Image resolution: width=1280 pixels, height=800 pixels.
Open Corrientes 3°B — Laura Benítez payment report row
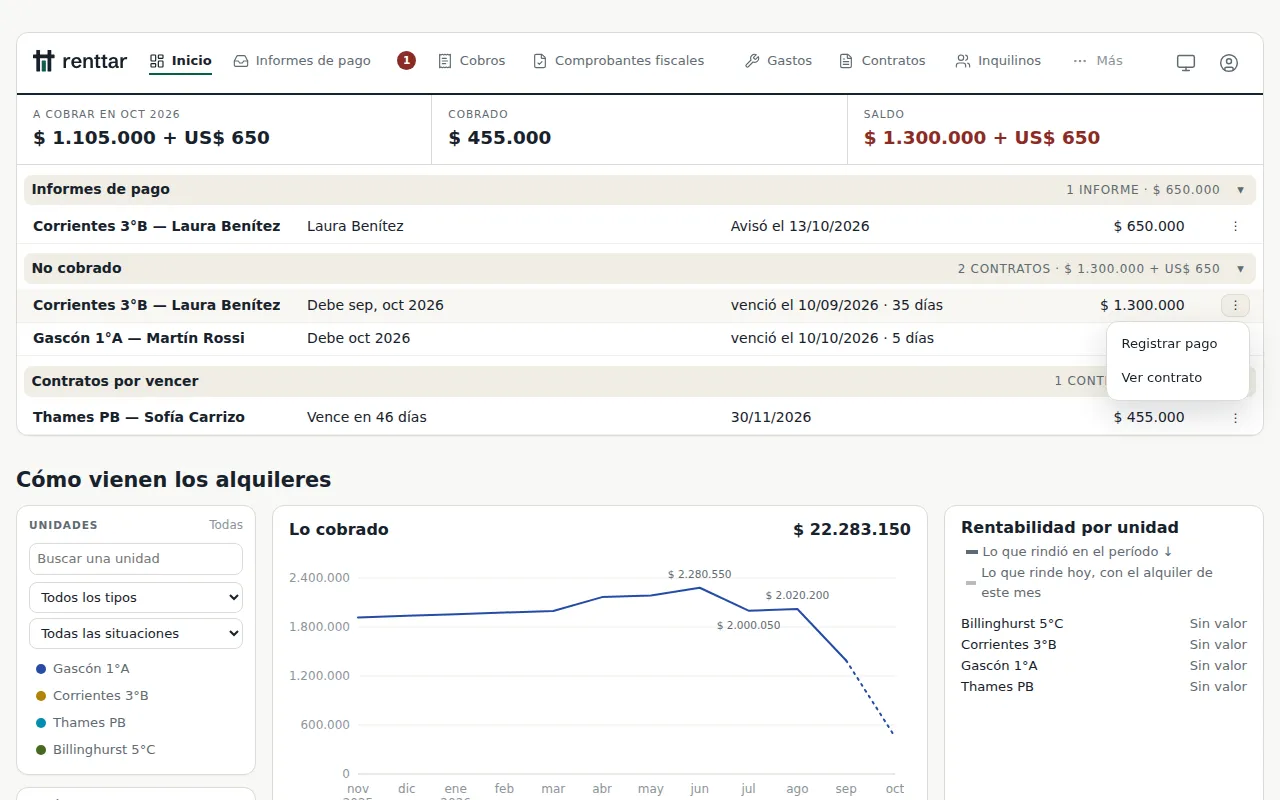point(640,226)
